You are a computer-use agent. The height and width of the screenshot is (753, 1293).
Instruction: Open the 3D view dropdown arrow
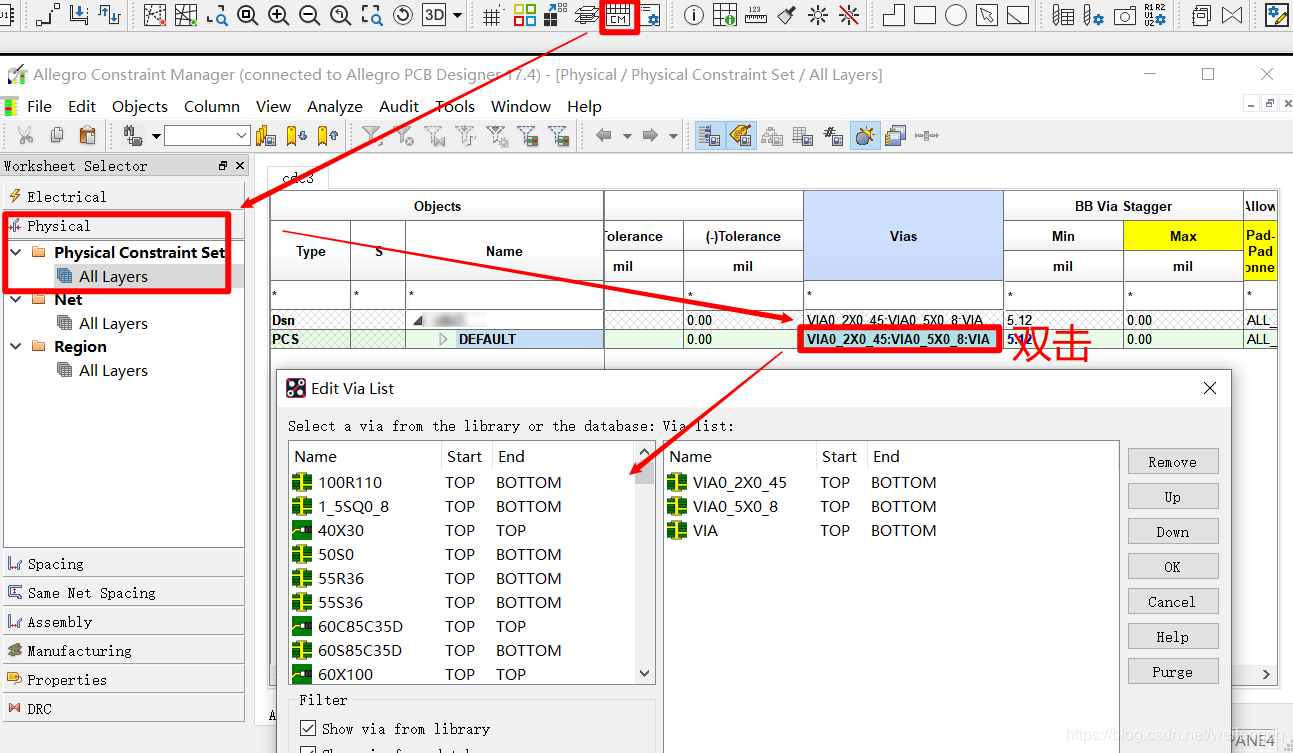pos(458,16)
